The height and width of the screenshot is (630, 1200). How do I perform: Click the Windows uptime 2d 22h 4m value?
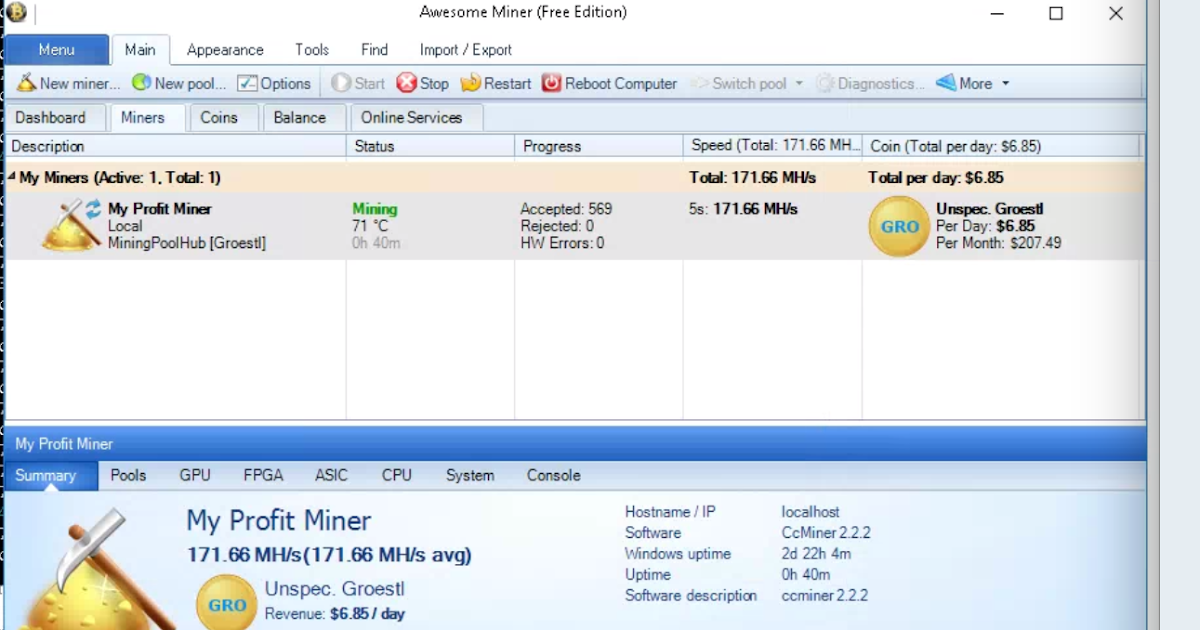pos(816,554)
